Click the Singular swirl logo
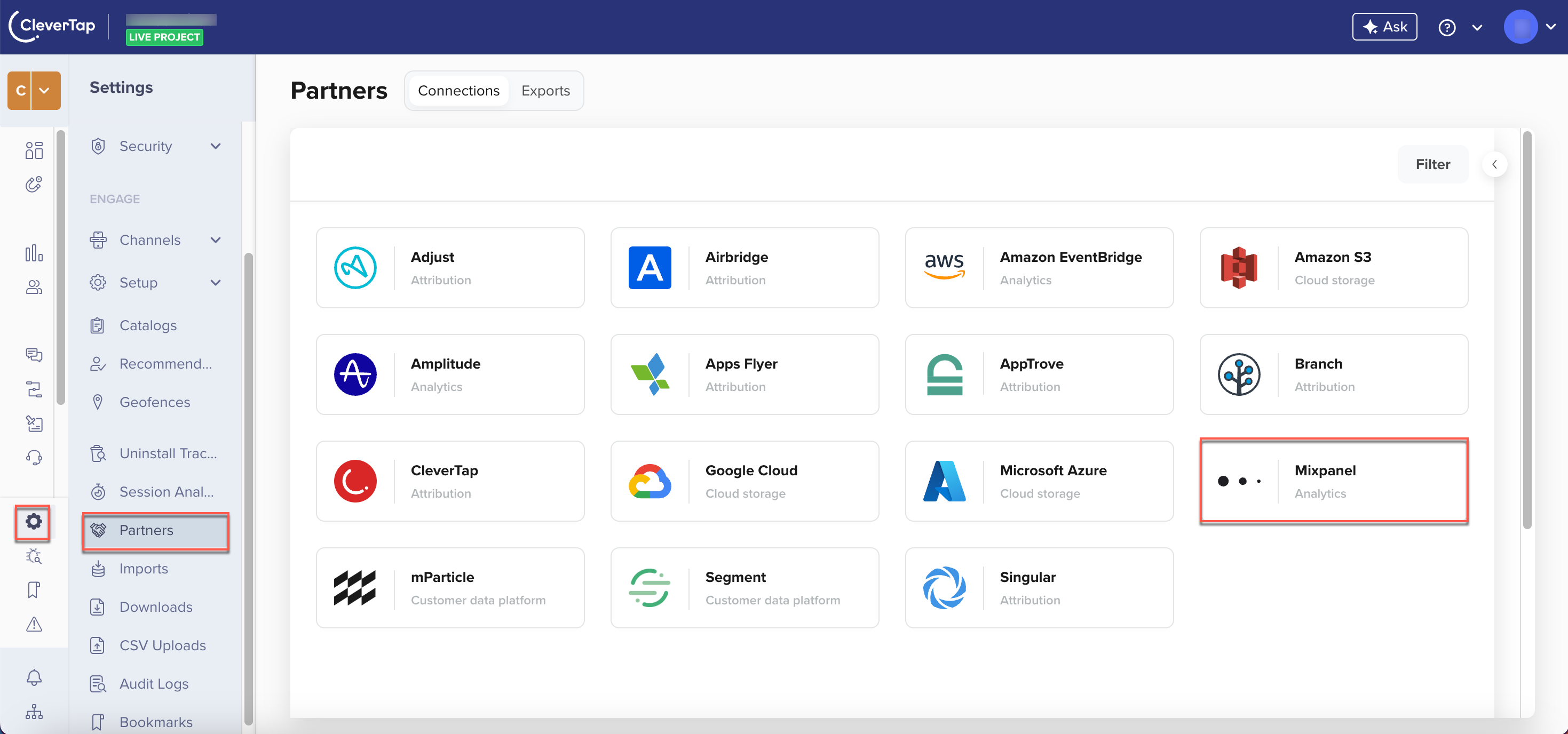 click(x=944, y=588)
